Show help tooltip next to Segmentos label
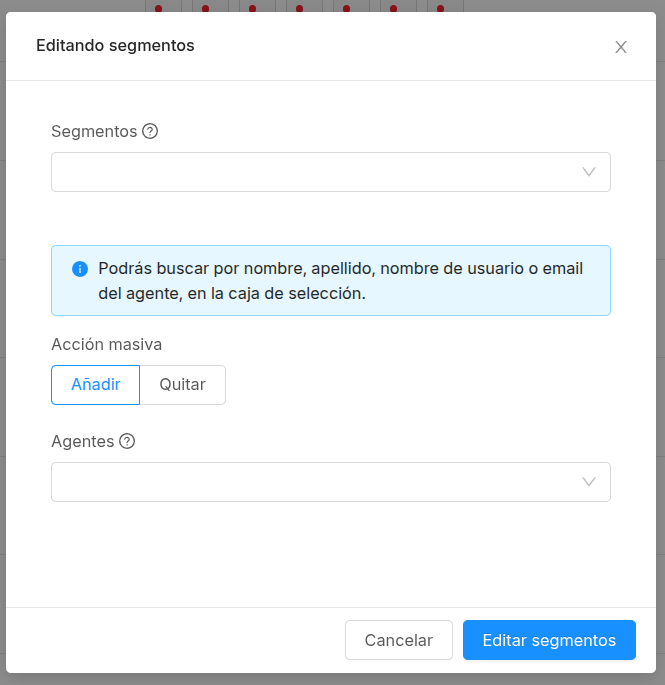 [x=150, y=131]
